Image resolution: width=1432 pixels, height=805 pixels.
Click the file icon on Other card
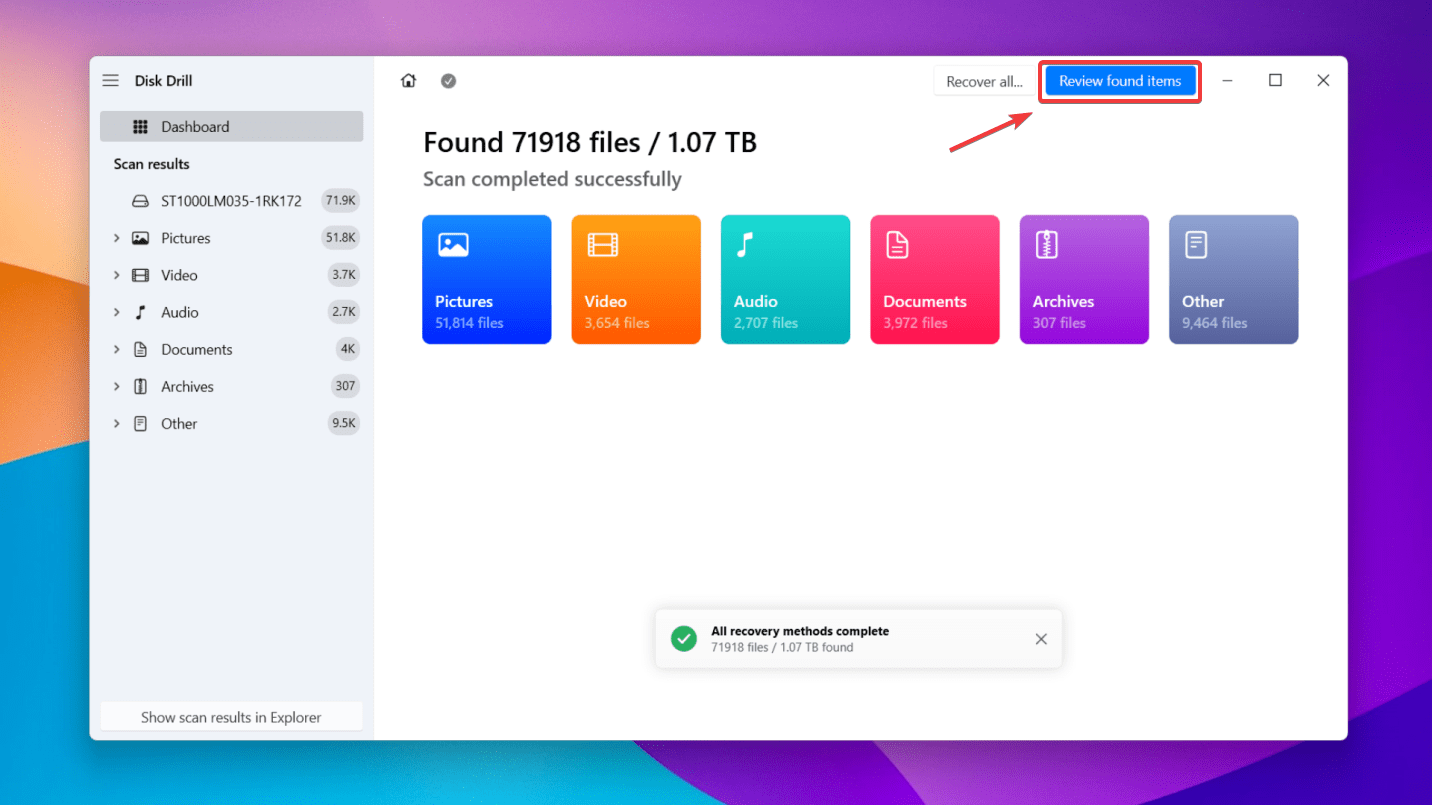point(1196,244)
